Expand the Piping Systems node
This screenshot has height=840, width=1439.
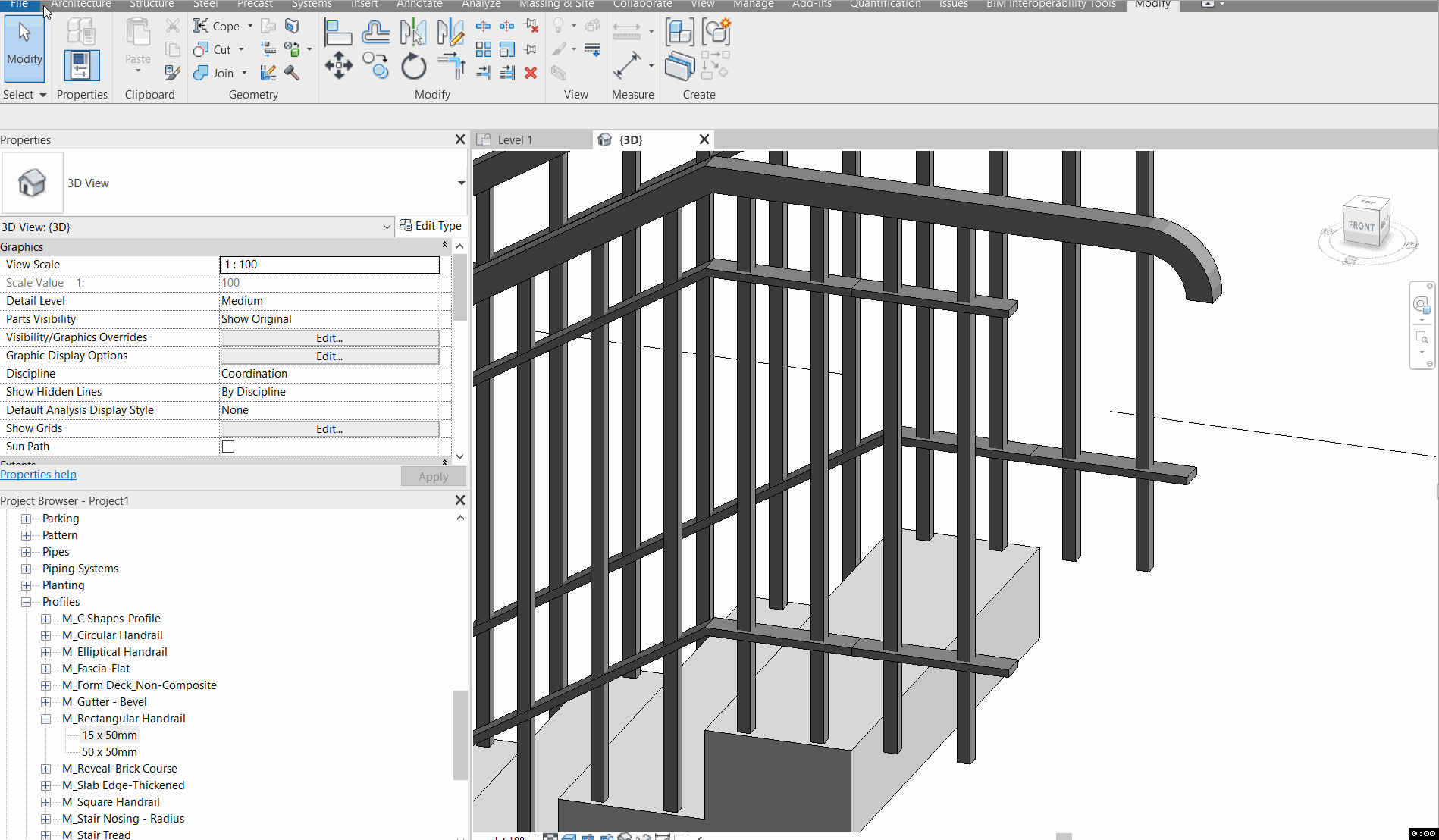coord(27,569)
